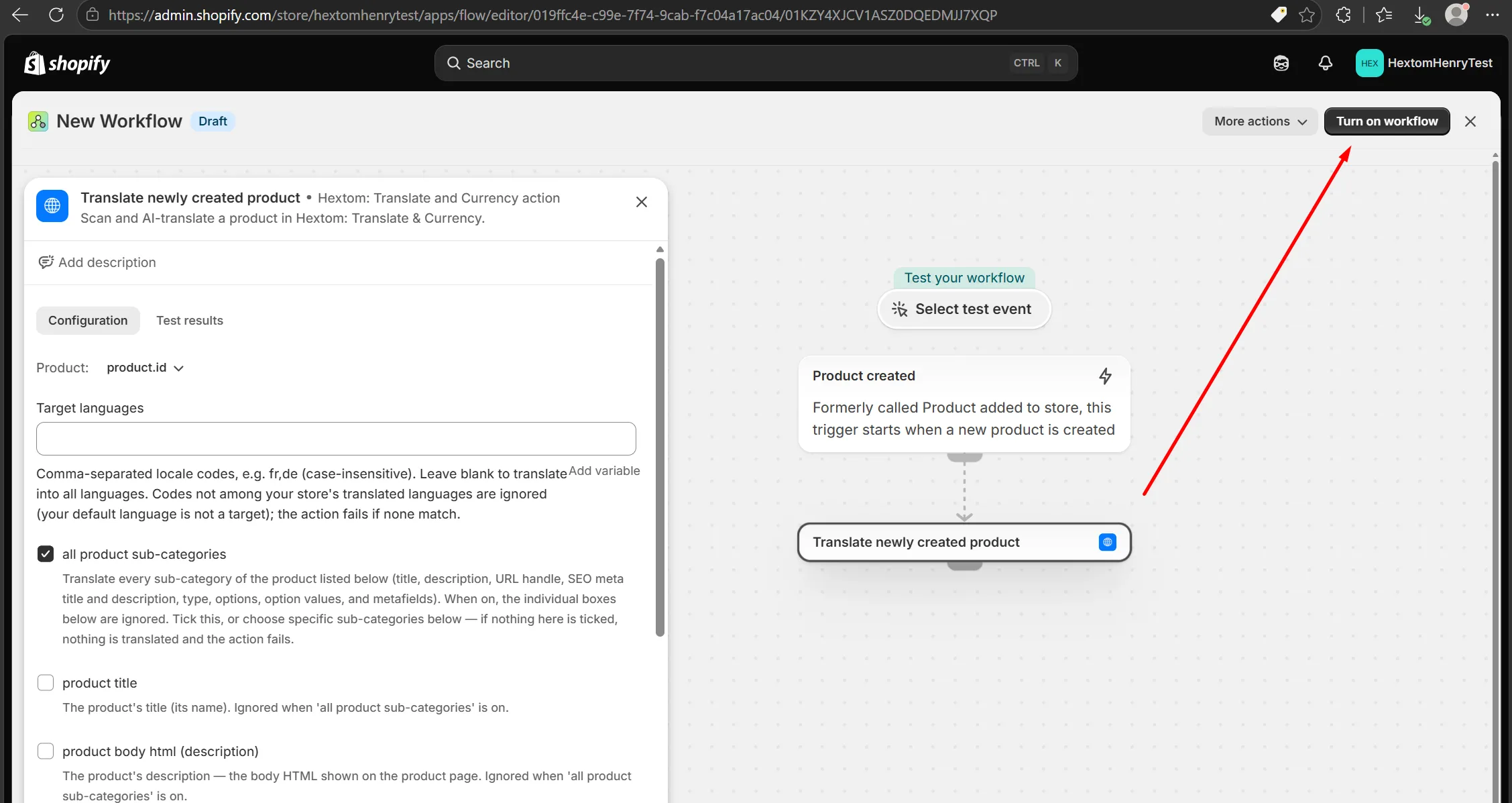The width and height of the screenshot is (1512, 803).
Task: Focus the Shopify Search bar
Action: click(756, 63)
